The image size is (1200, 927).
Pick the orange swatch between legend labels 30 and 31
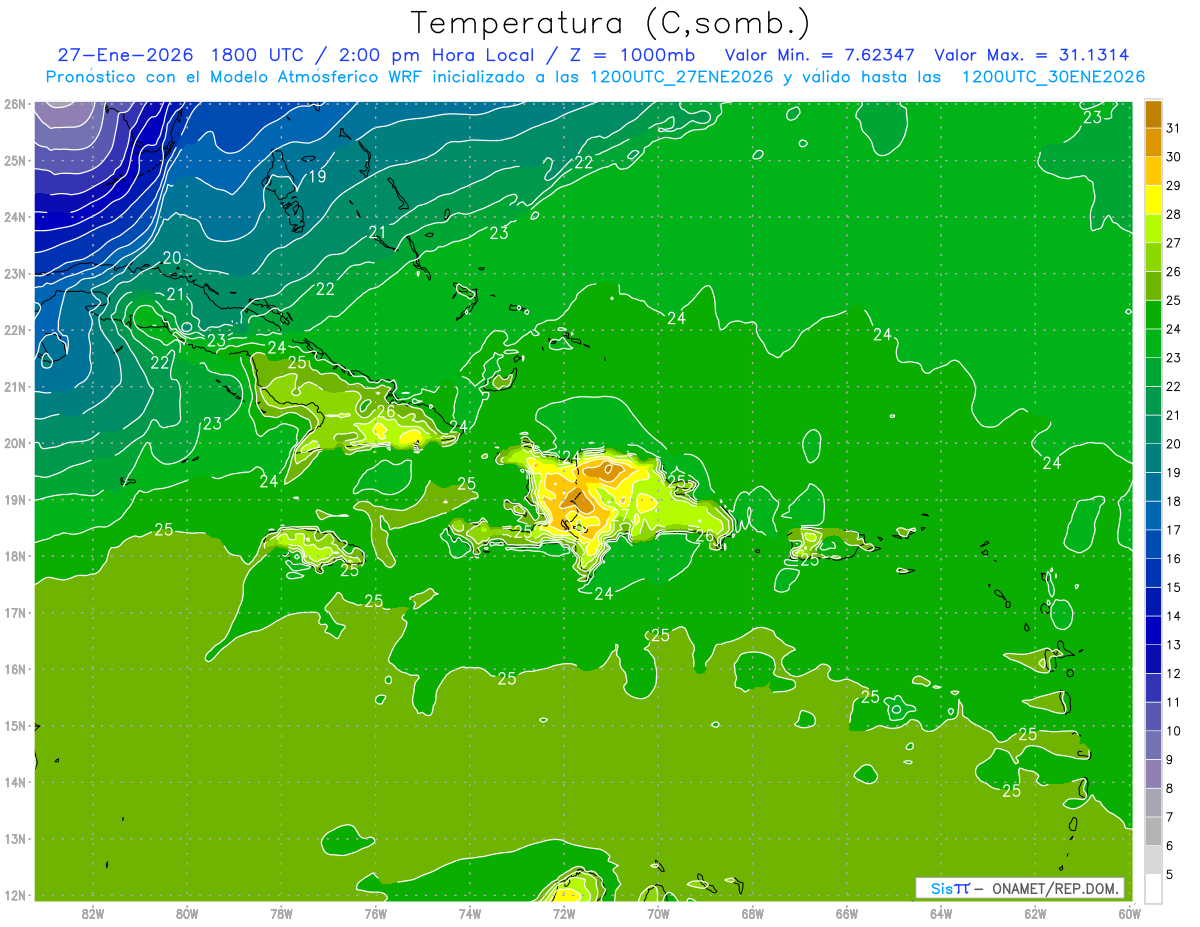click(x=1153, y=142)
